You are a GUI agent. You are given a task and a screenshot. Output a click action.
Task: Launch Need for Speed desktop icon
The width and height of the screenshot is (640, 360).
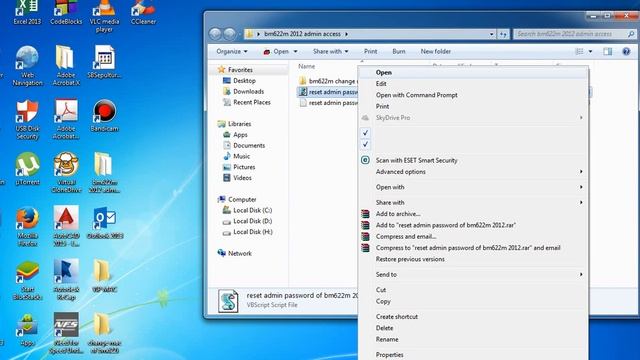[x=66, y=334]
